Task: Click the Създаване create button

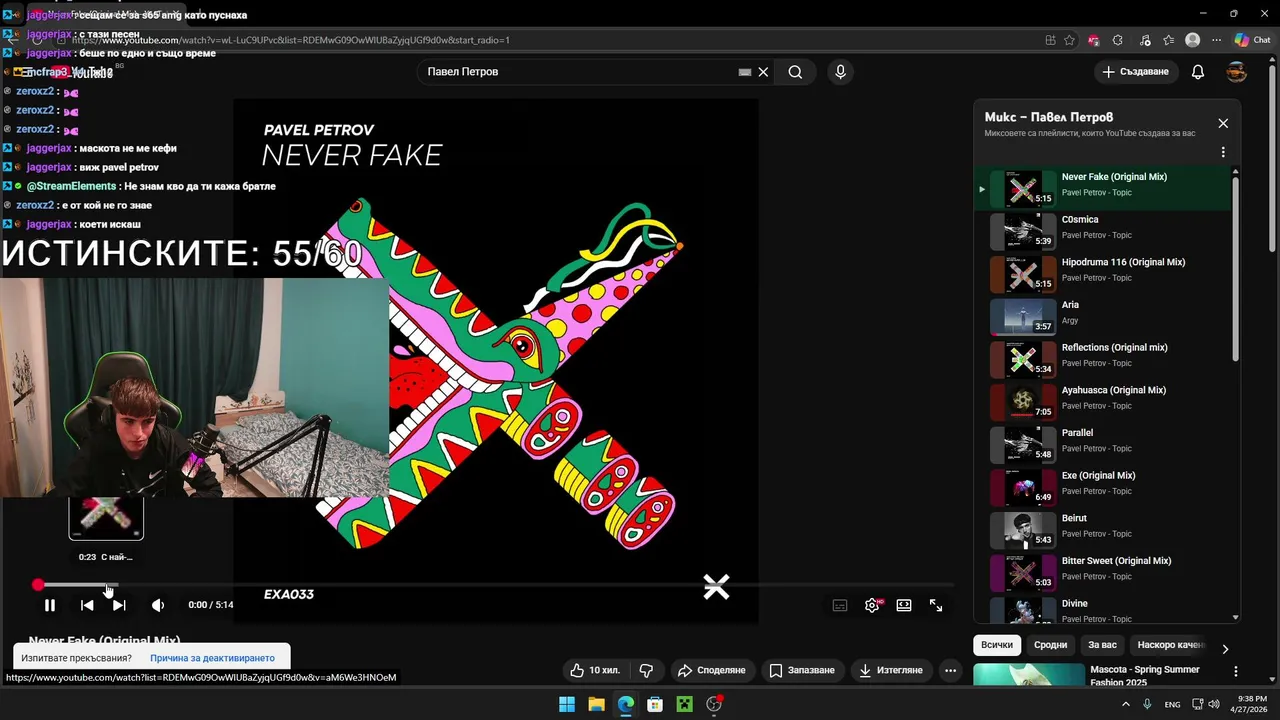Action: (1135, 72)
